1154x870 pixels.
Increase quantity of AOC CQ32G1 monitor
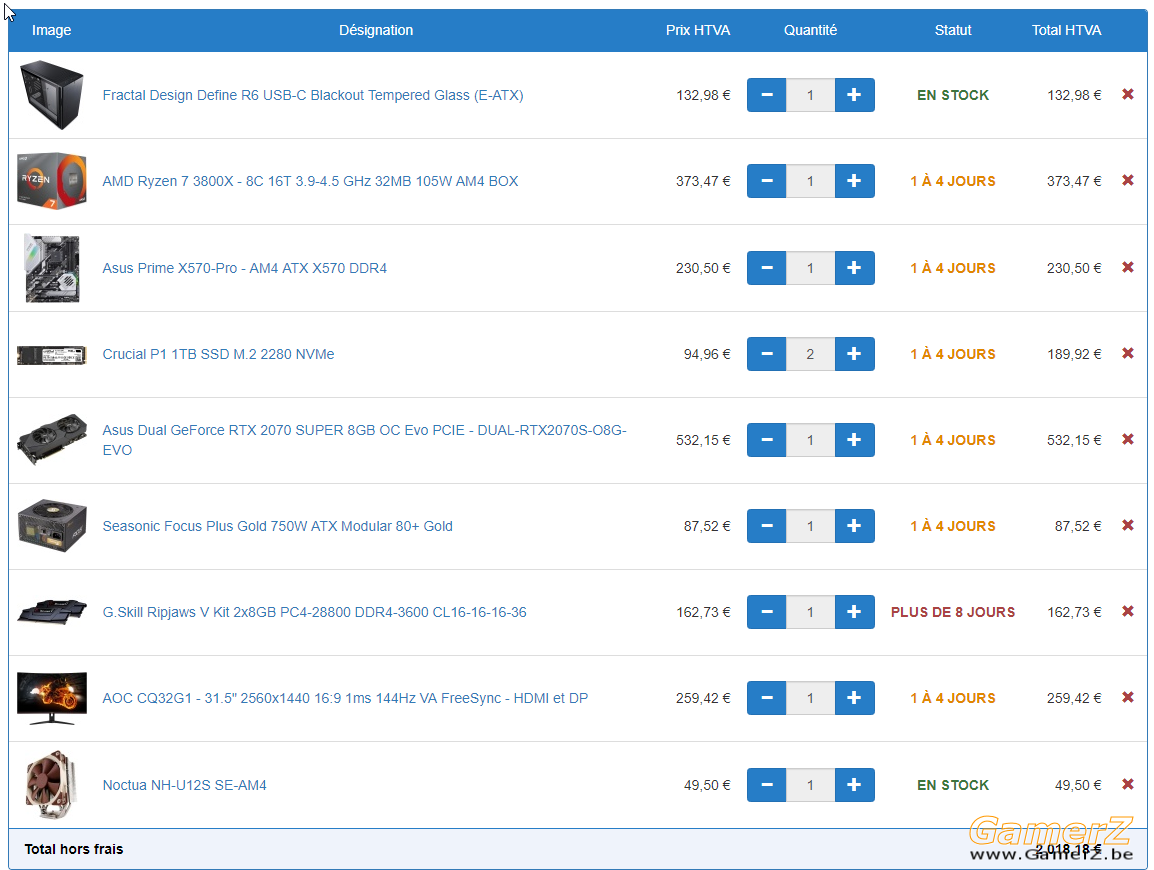pos(854,699)
